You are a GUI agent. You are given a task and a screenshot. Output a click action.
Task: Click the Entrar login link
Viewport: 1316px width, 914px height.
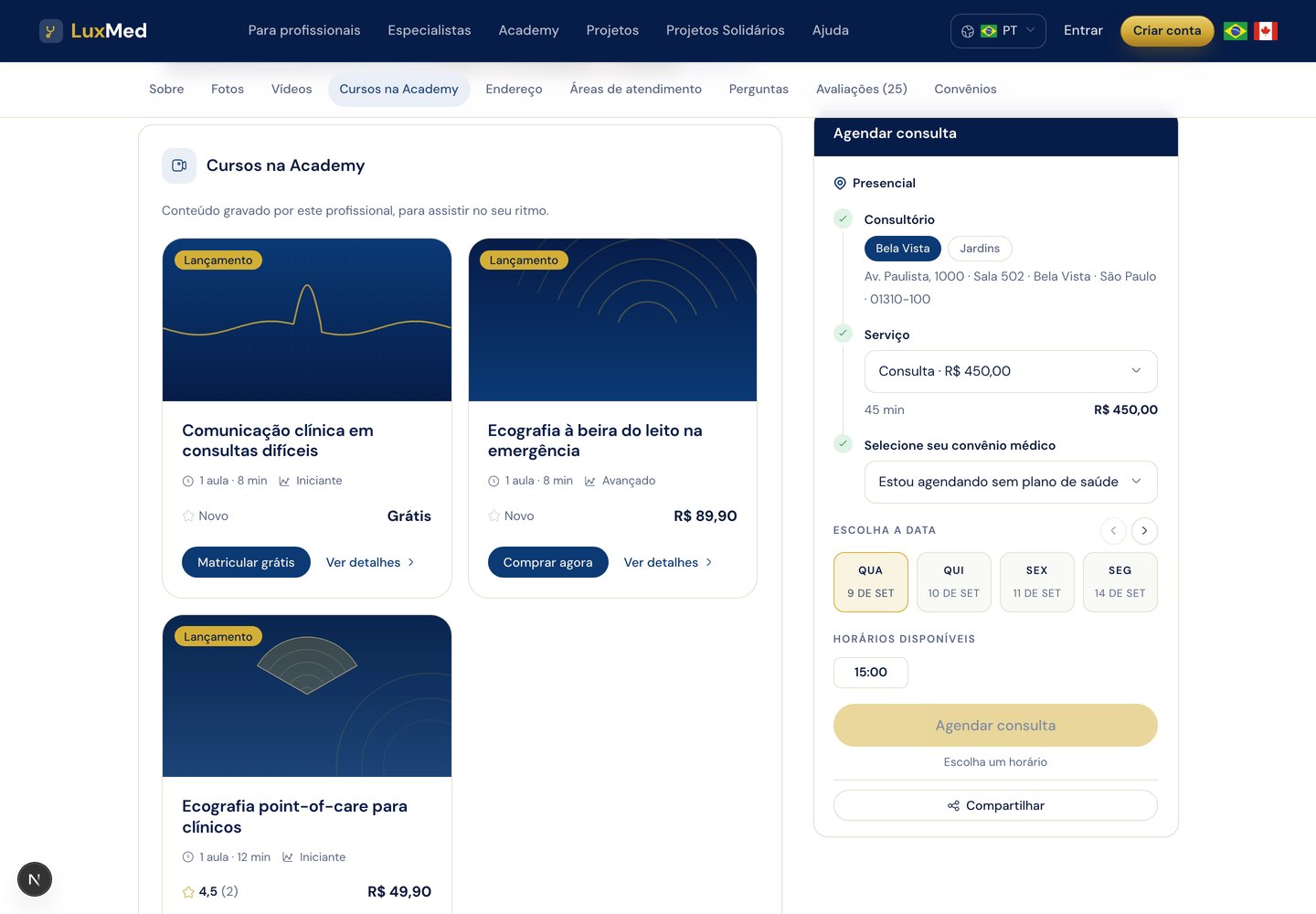(x=1083, y=30)
